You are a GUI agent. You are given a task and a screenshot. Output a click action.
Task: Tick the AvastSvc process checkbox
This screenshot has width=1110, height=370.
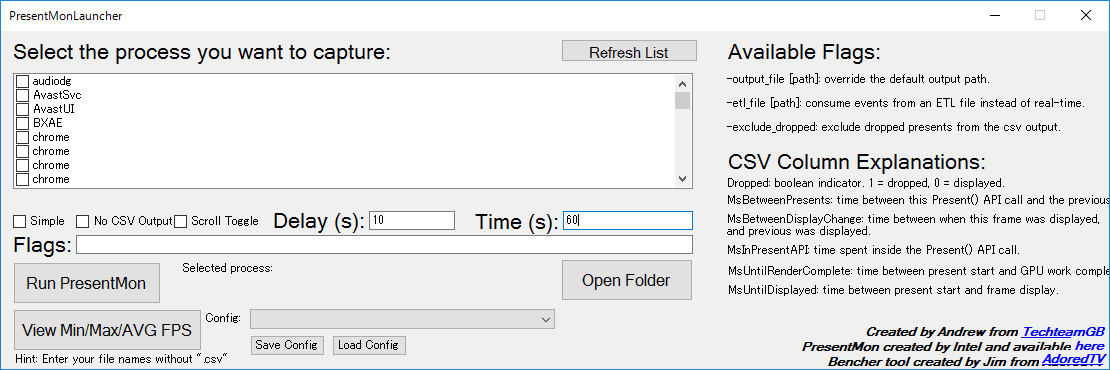22,95
